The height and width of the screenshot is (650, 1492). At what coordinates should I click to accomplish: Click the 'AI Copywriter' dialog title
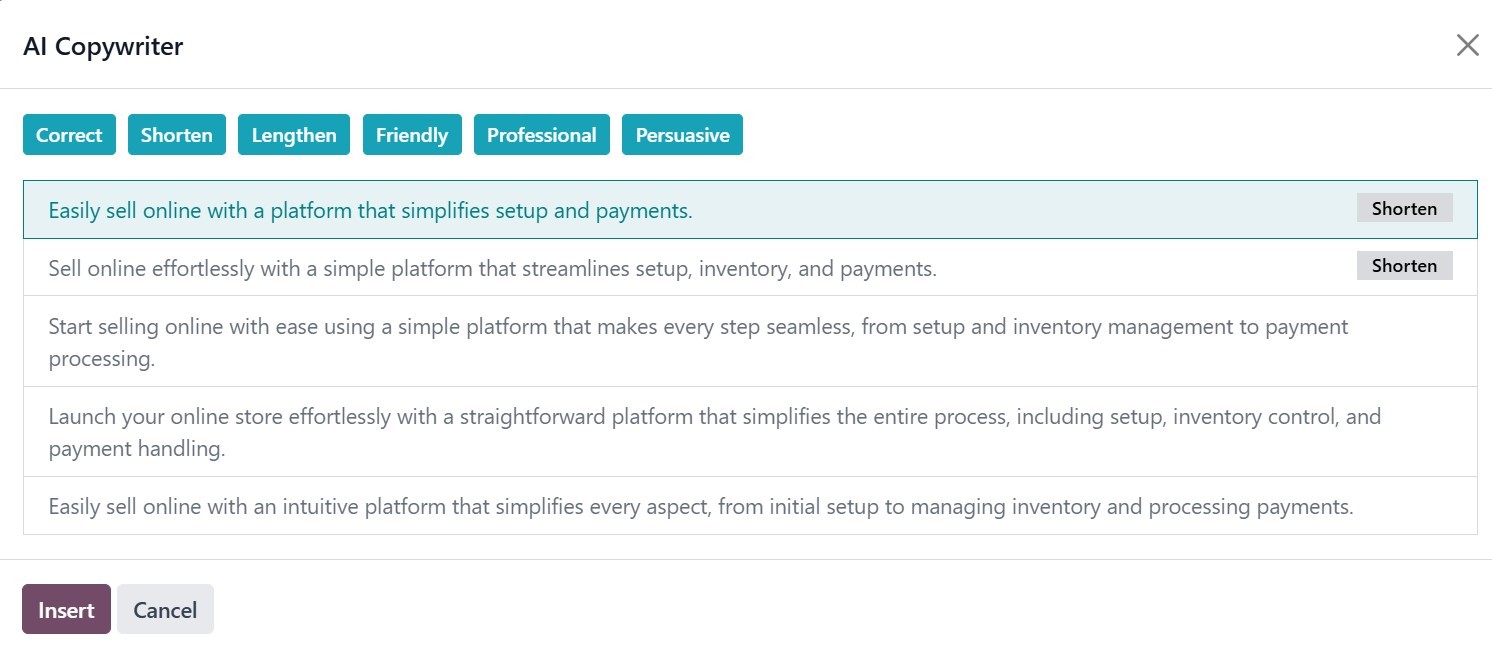coord(103,46)
